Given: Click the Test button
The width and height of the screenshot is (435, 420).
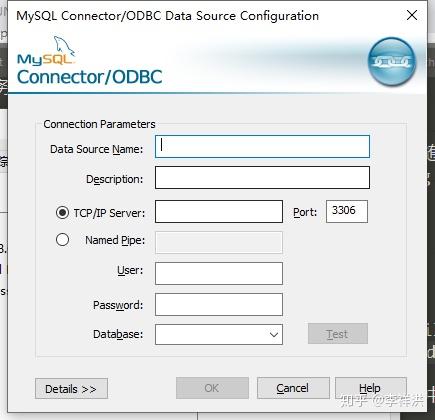Looking at the screenshot, I should pos(338,334).
